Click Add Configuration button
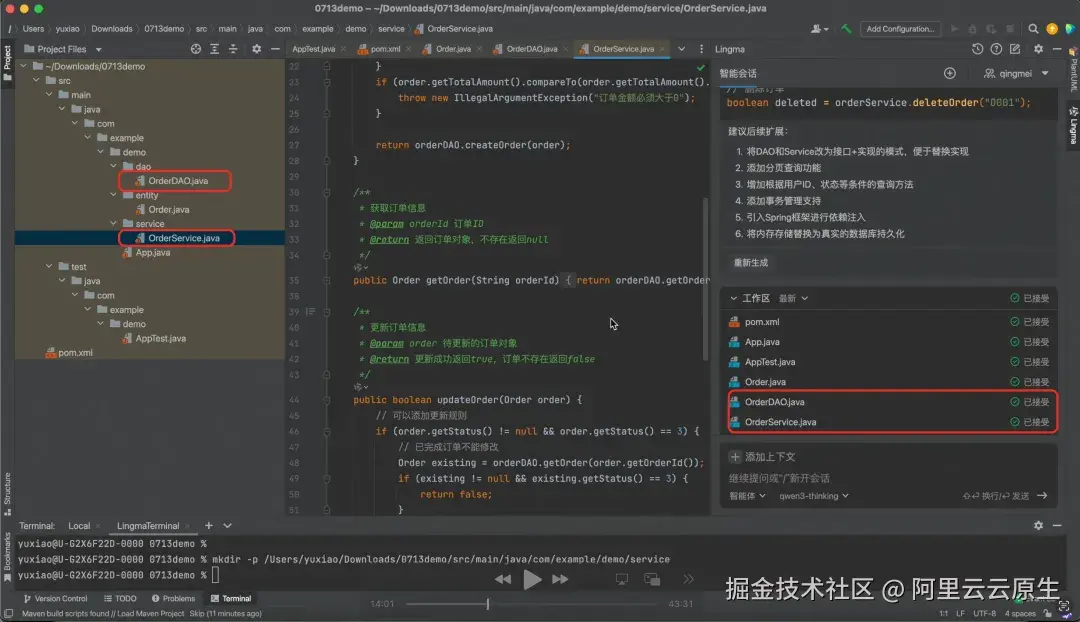1080x622 pixels. 900,29
